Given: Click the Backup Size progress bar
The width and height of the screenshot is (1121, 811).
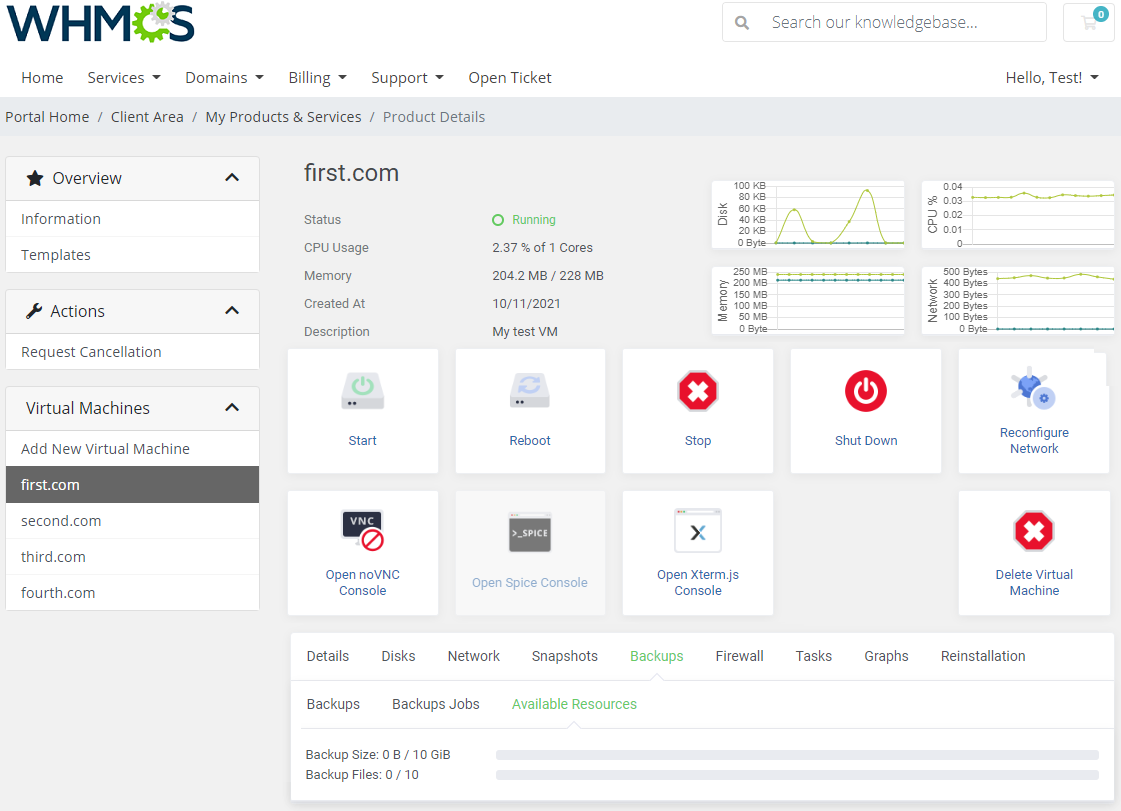Looking at the screenshot, I should (797, 755).
